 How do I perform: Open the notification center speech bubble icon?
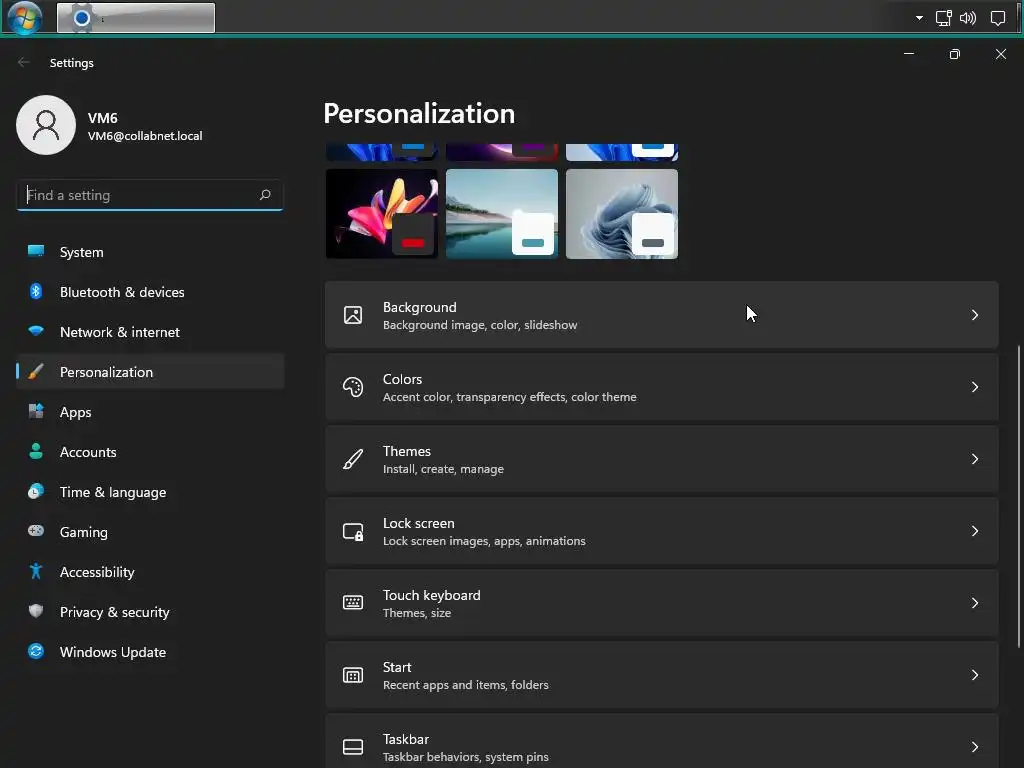click(x=998, y=18)
